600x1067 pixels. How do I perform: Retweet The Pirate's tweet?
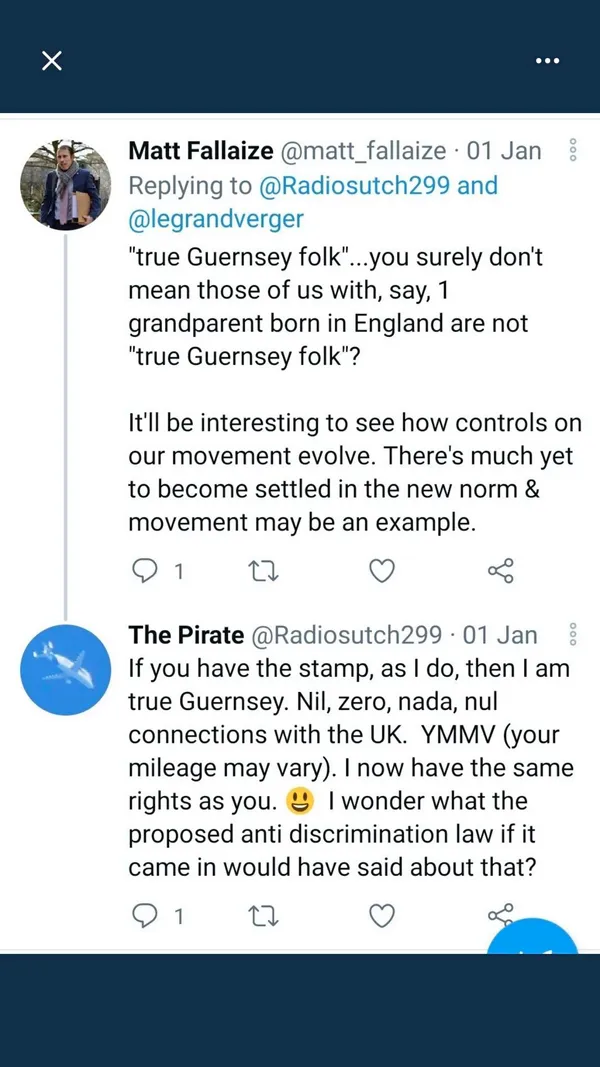[262, 915]
